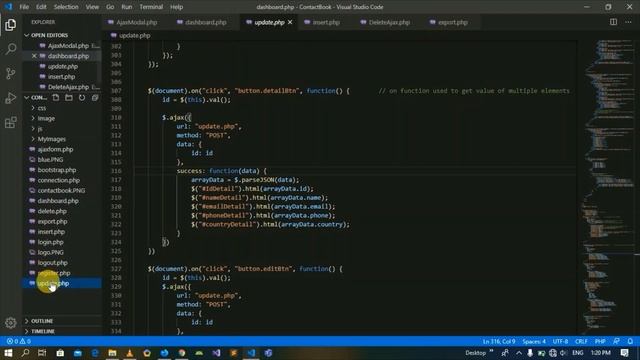Screen dimensions: 640x360
Task: Open the Edit menu
Action: (41, 7)
